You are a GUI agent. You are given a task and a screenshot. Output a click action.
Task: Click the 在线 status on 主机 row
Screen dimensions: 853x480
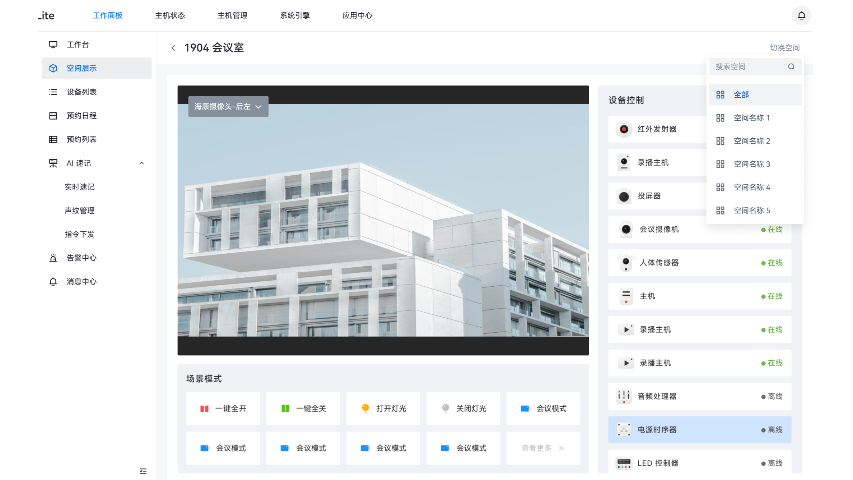771,296
